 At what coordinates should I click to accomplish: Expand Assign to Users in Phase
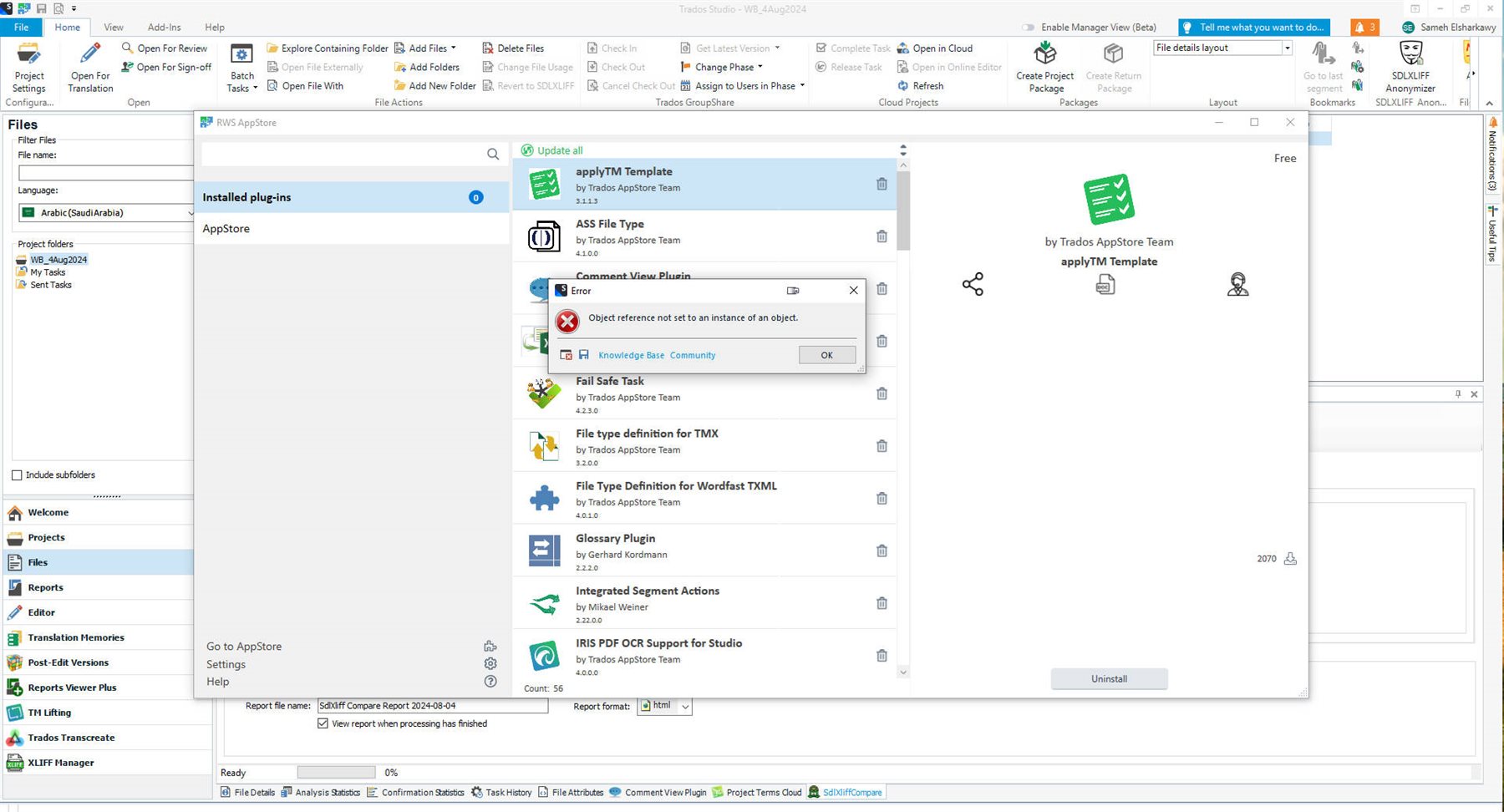click(802, 85)
